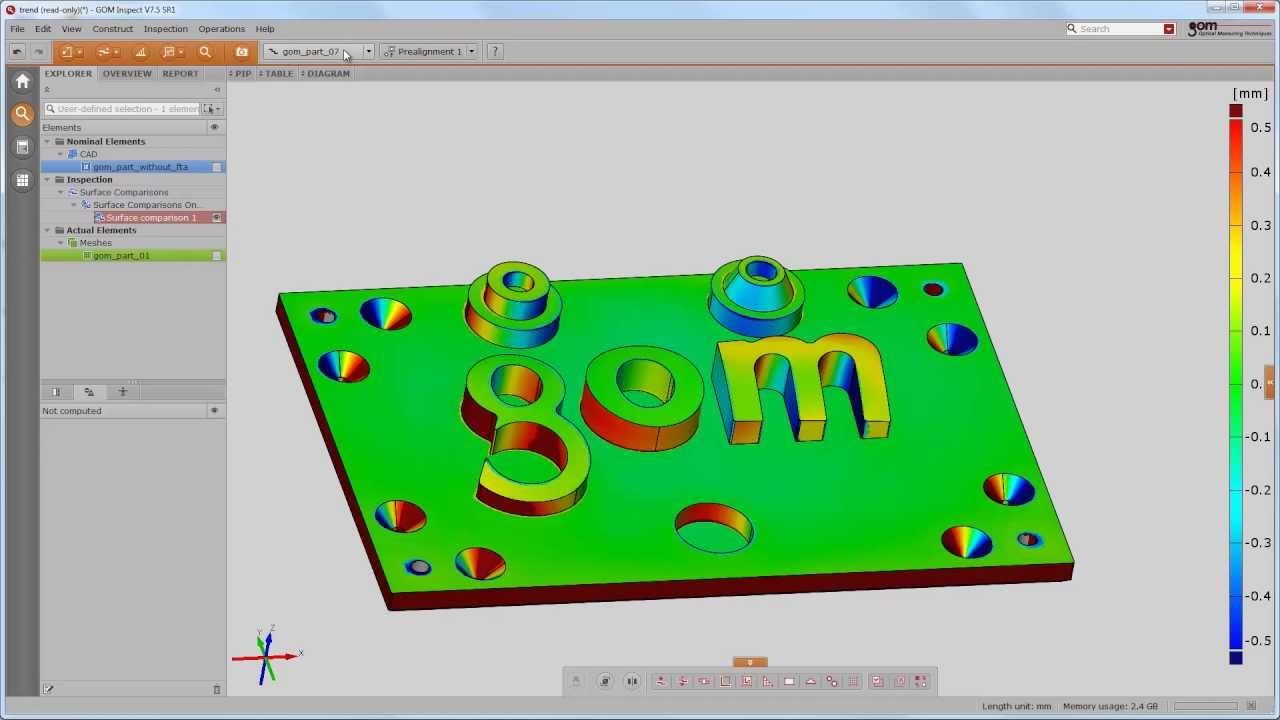Open the View menu
This screenshot has height=720, width=1280.
(71, 29)
